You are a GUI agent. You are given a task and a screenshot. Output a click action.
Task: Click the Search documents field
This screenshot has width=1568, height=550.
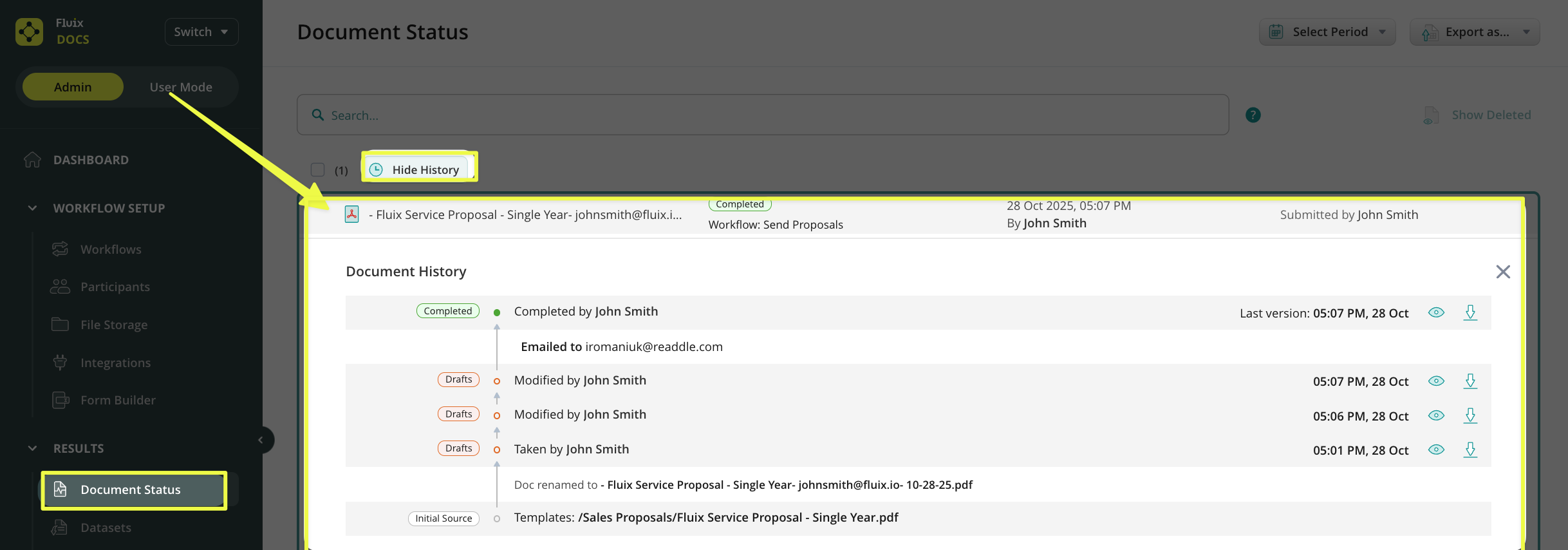(762, 115)
